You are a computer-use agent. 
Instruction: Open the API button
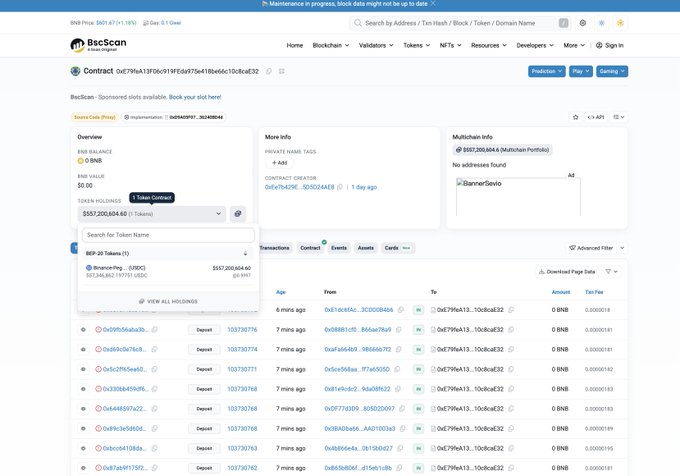tap(595, 117)
